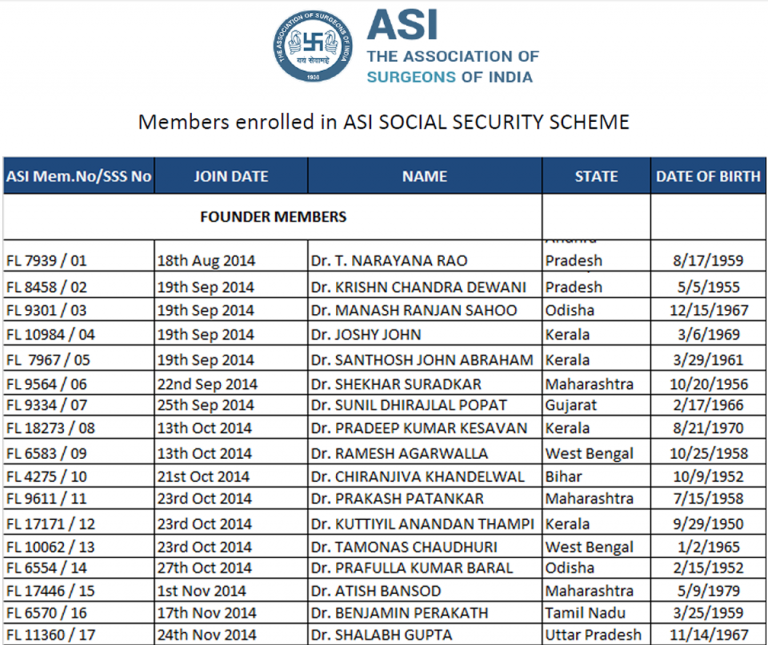Image resolution: width=768 pixels, height=645 pixels.
Task: Click the FOUNDER MEMBERS section row
Action: (x=273, y=216)
